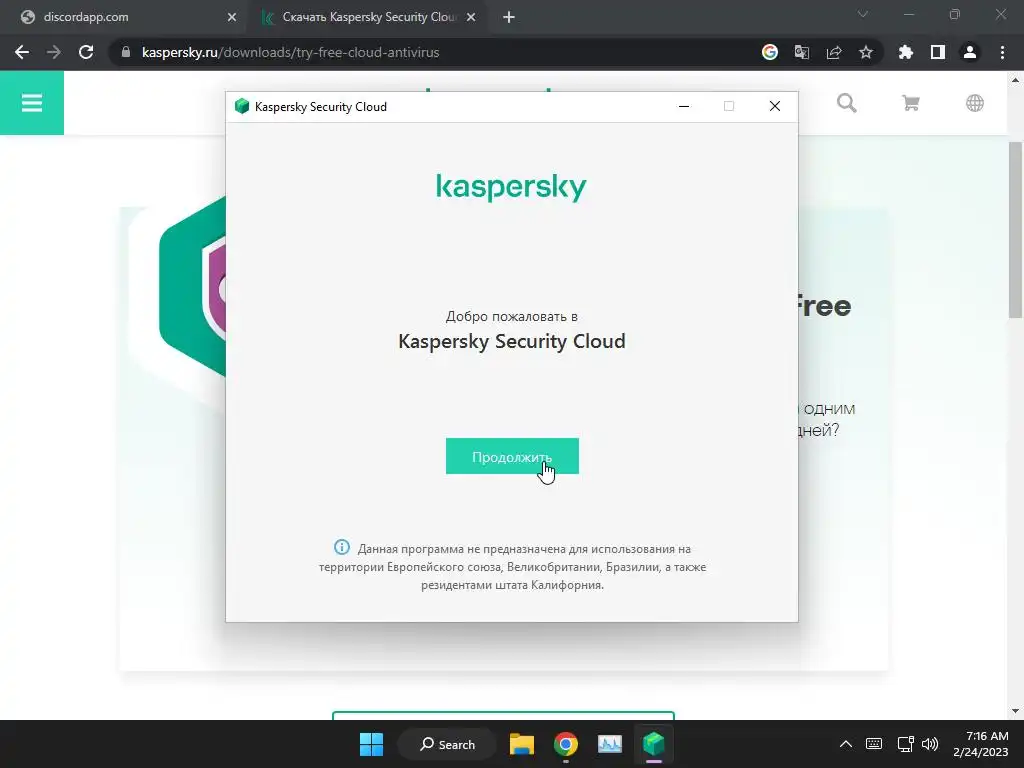Go forward in Chrome
Image resolution: width=1024 pixels, height=768 pixels.
54,52
